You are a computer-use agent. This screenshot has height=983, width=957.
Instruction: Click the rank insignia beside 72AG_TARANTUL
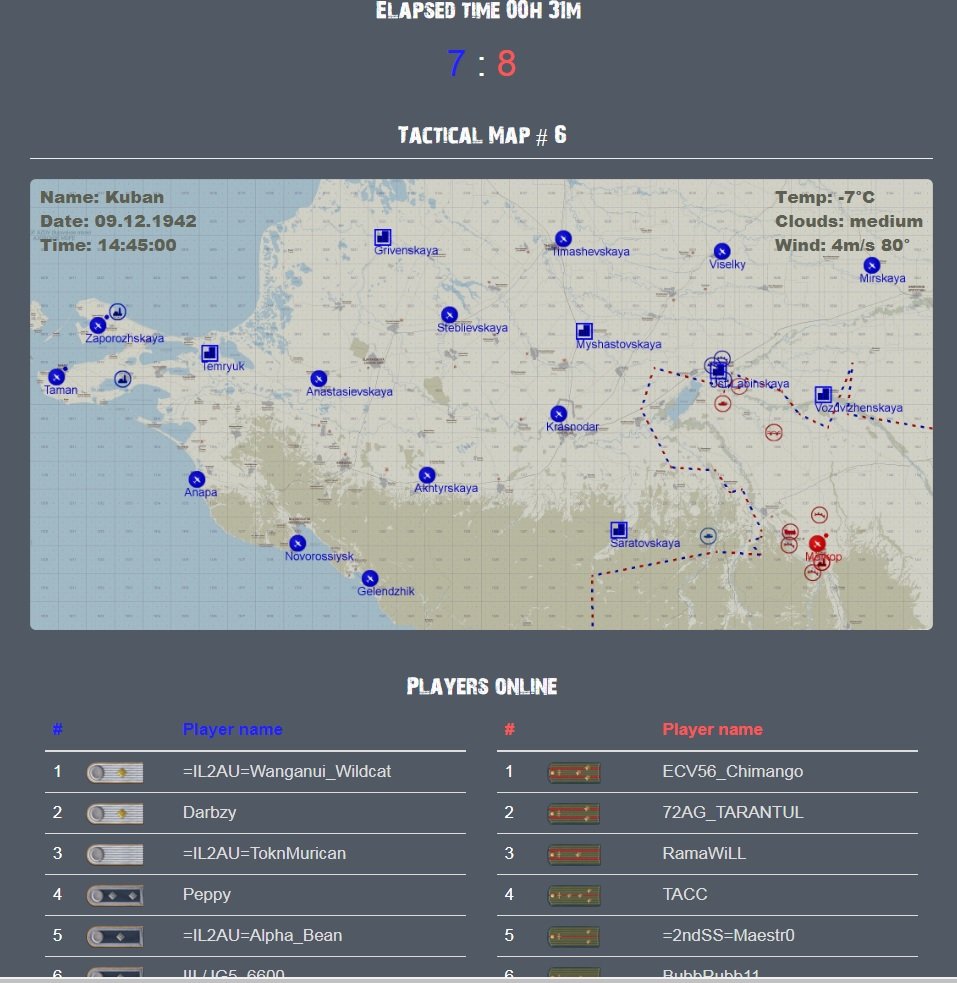(x=574, y=814)
